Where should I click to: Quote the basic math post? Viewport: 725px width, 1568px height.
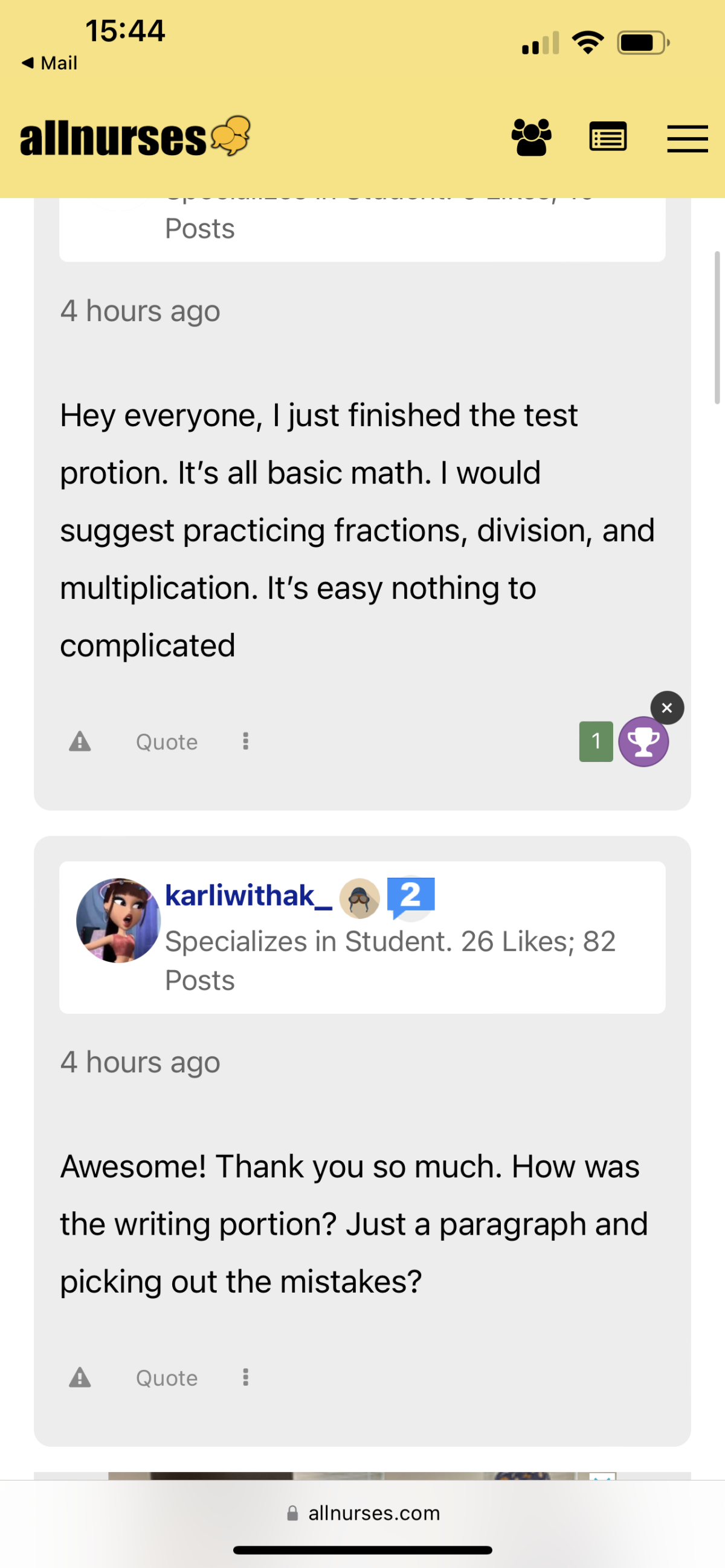[166, 742]
